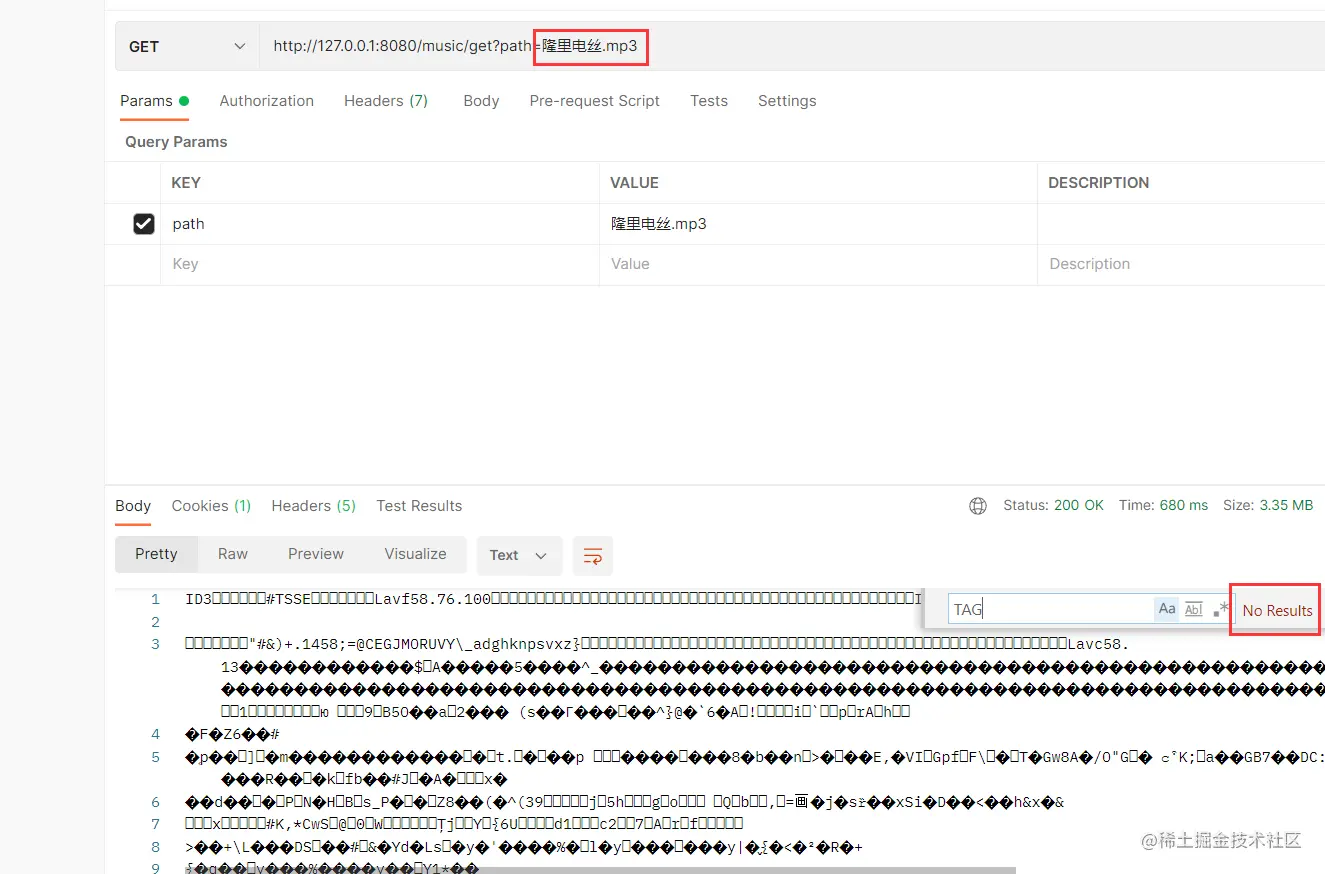The width and height of the screenshot is (1325, 874).
Task: Click the DESCRIPTION column header
Action: pyautogui.click(x=1098, y=183)
